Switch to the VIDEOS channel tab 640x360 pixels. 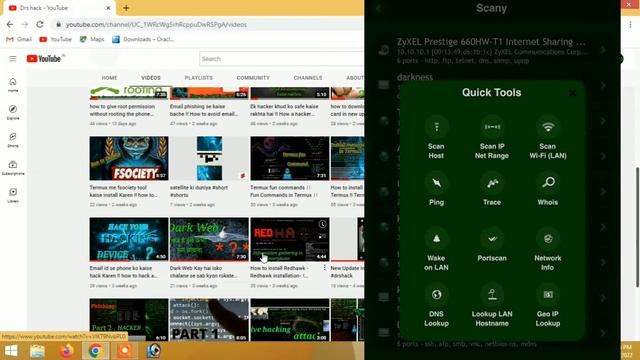tap(151, 78)
